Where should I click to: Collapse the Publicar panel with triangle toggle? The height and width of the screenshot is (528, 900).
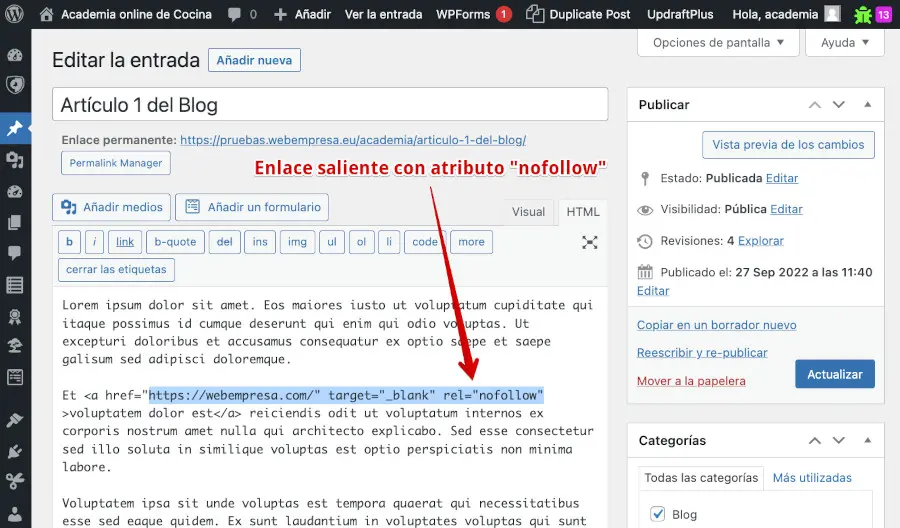tap(867, 105)
